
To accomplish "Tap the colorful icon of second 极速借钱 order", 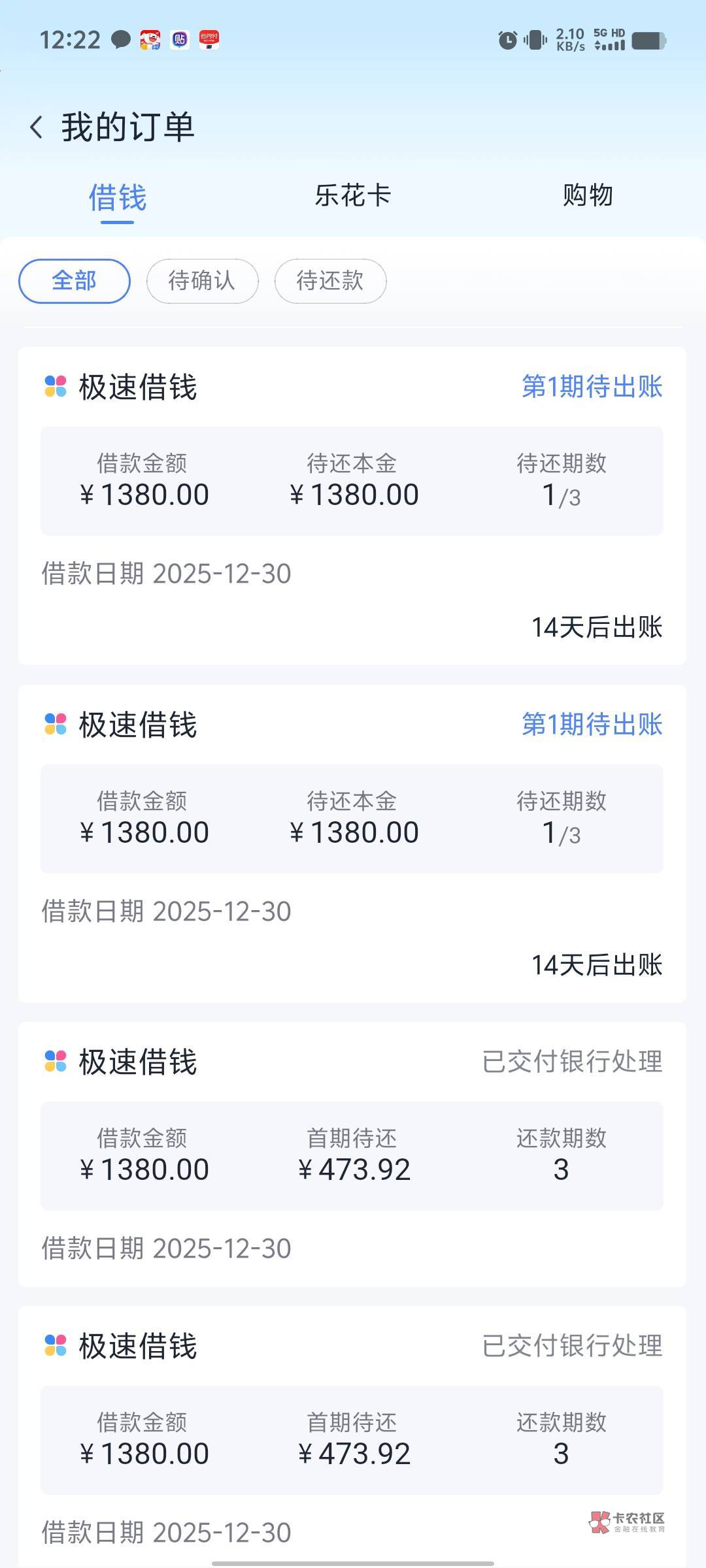I will 56,724.
